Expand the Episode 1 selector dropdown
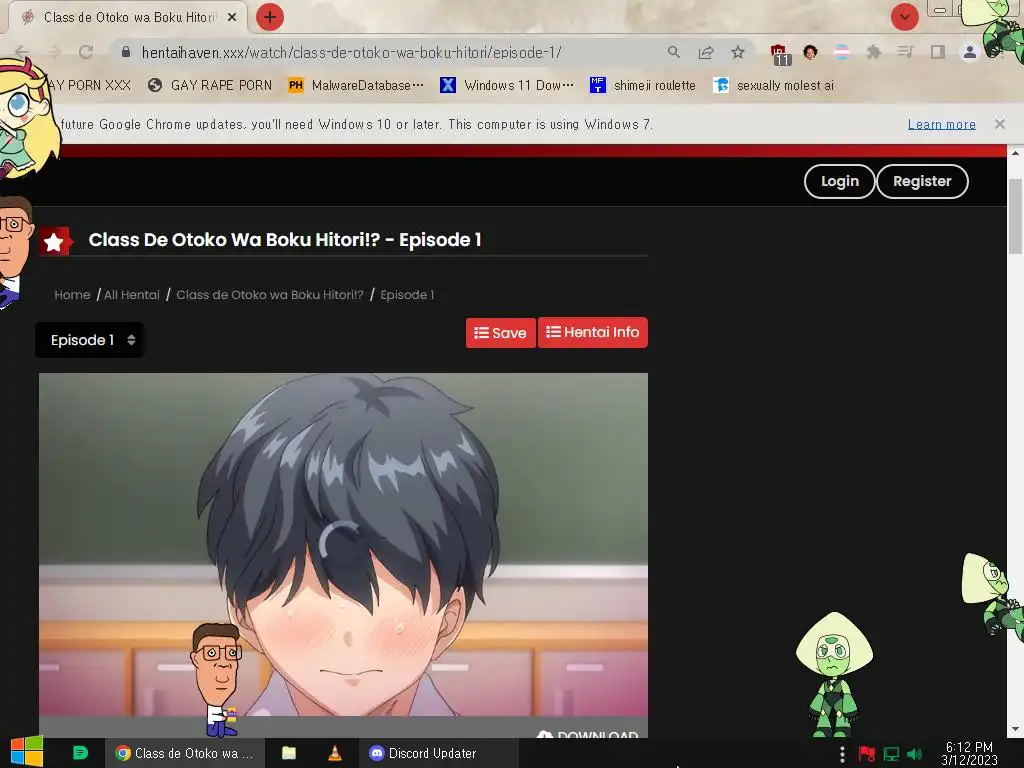The image size is (1024, 768). [90, 340]
